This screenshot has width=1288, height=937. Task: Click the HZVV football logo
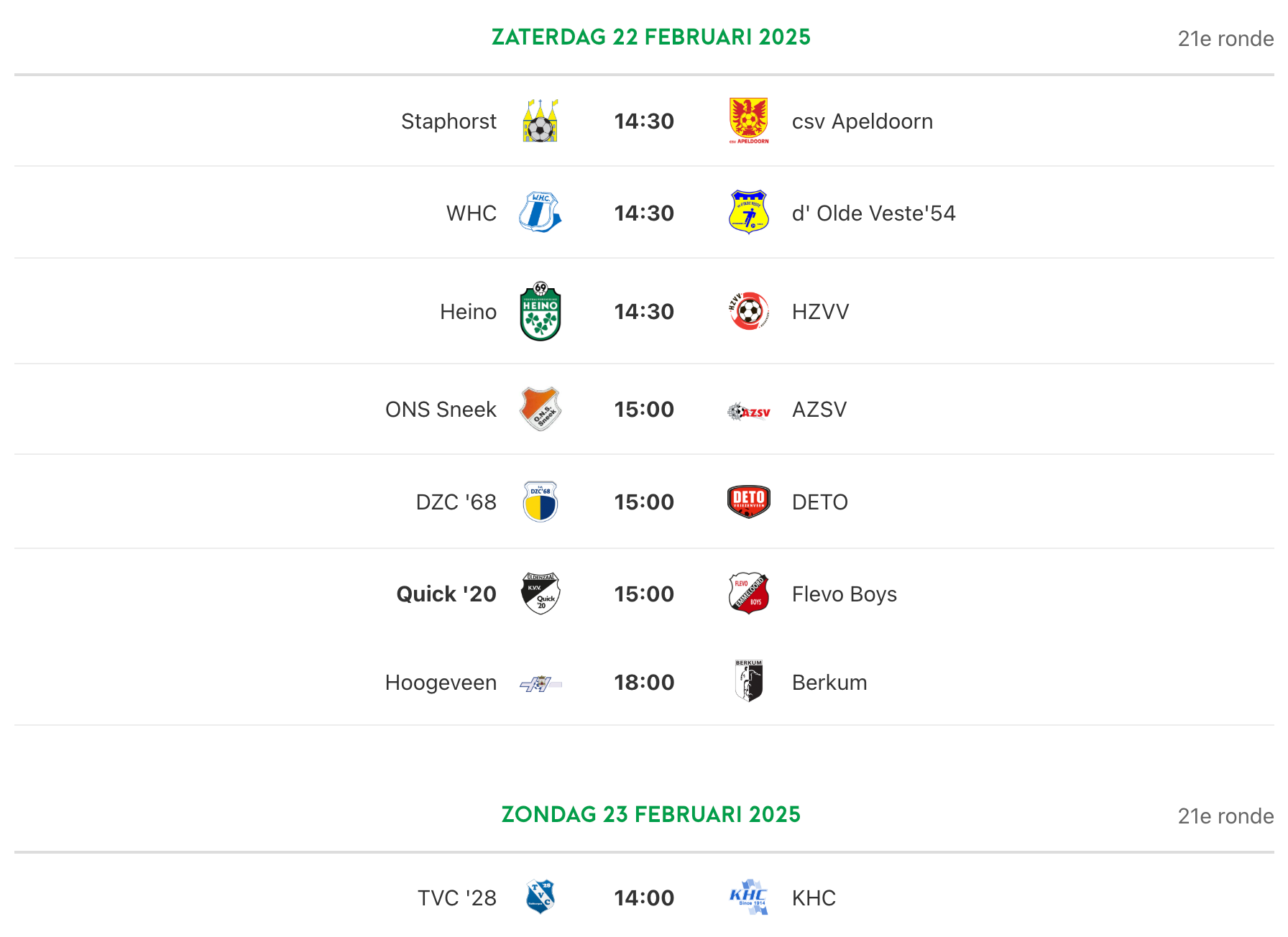[x=749, y=311]
